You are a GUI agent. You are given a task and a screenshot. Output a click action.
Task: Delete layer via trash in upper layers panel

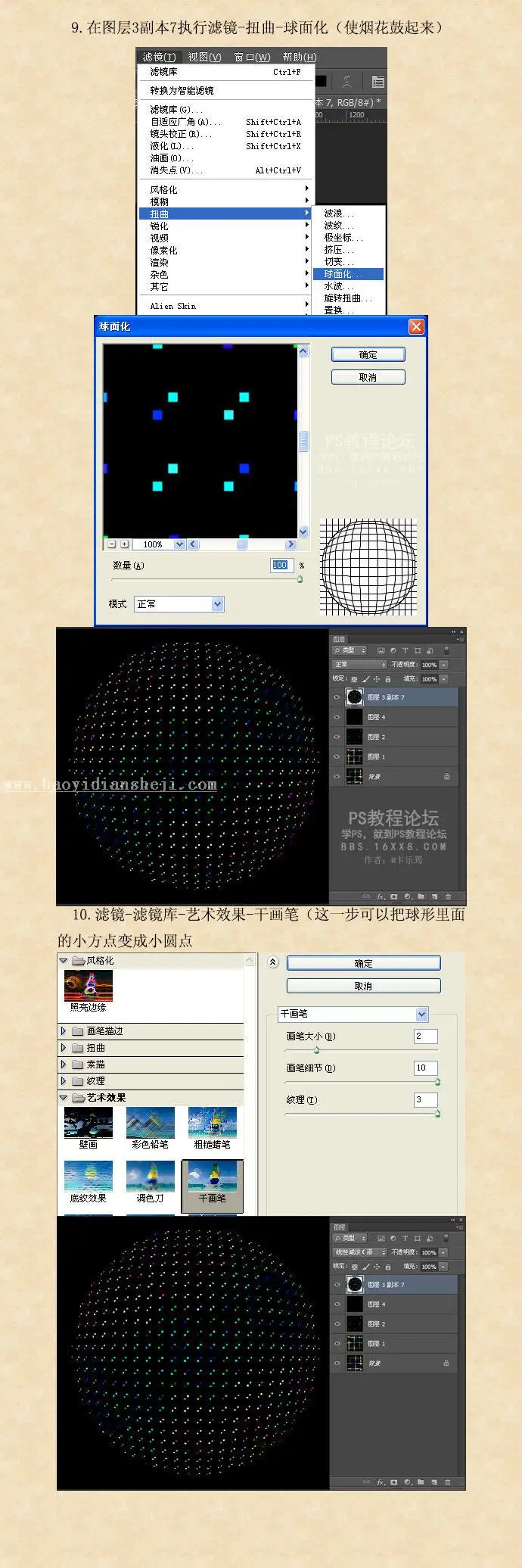448,896
